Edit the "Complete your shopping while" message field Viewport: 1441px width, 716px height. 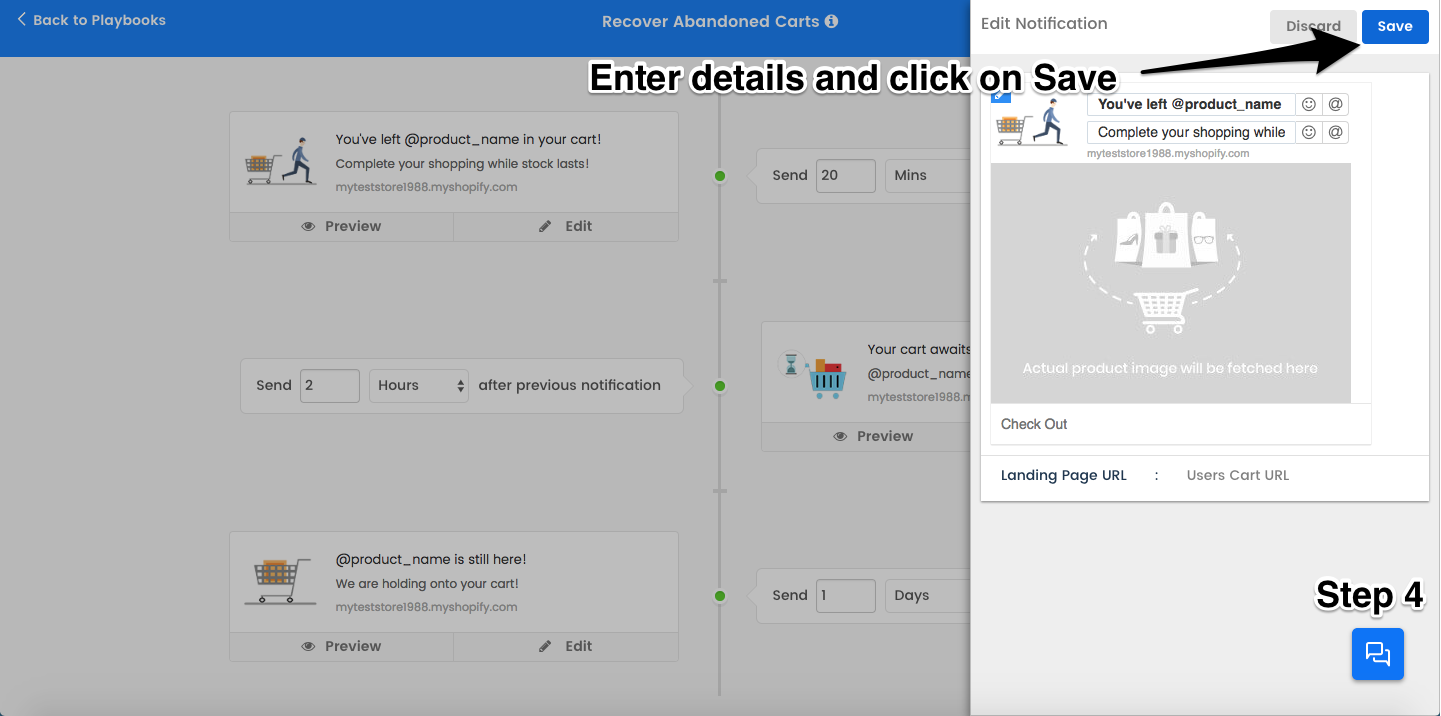pos(1190,132)
